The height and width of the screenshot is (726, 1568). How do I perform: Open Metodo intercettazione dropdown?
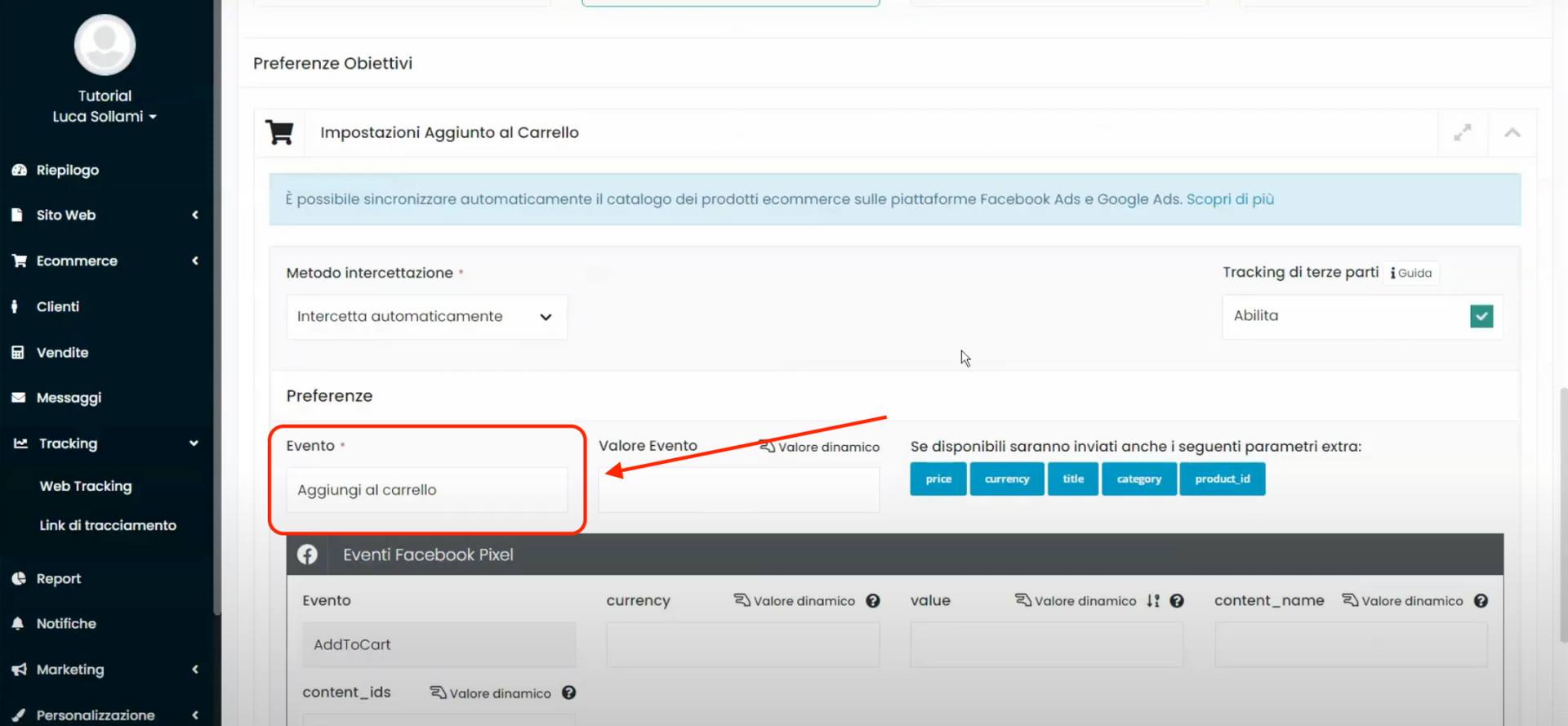[x=426, y=317]
